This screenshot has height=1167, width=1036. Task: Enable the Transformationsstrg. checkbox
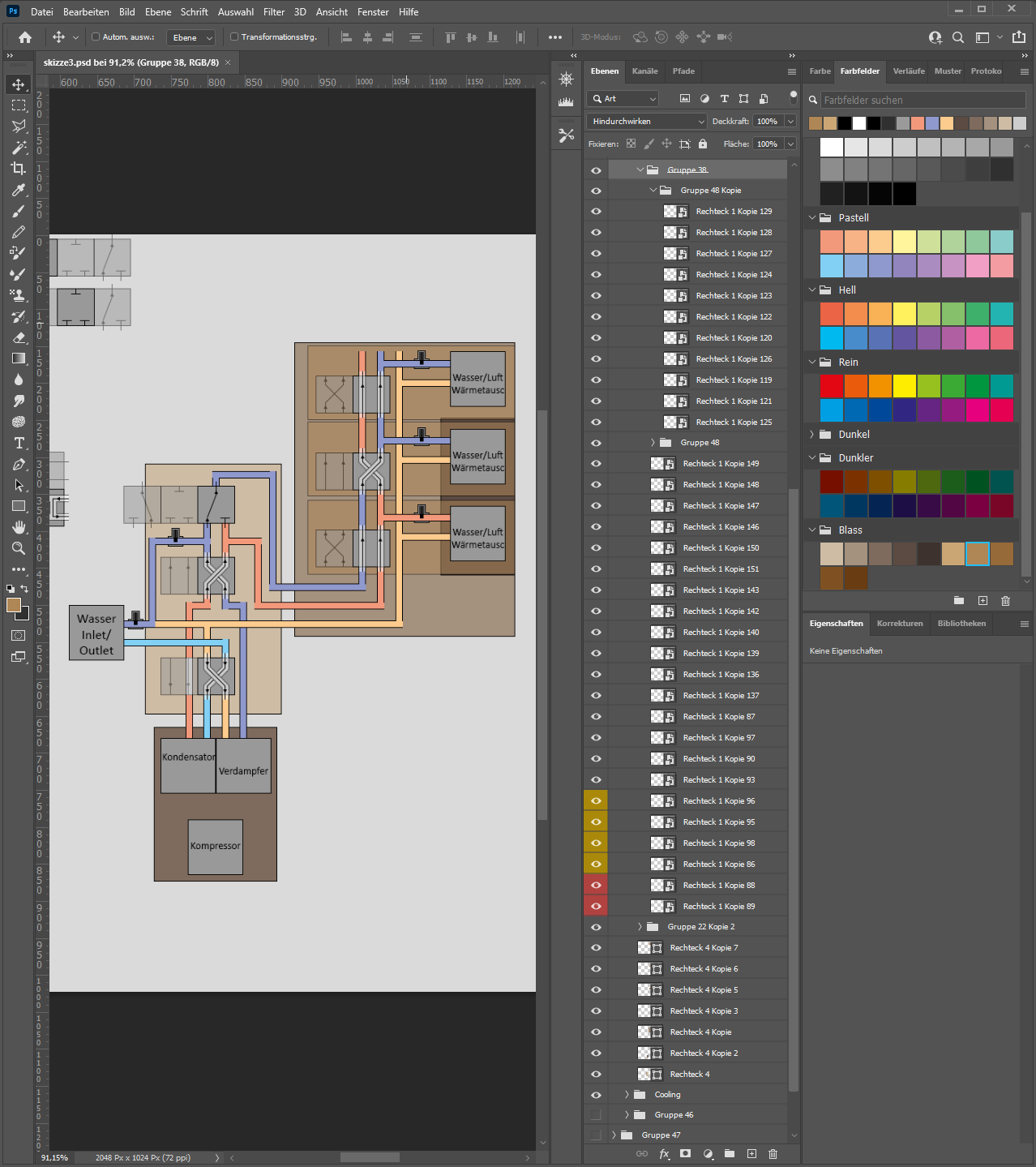(x=234, y=36)
